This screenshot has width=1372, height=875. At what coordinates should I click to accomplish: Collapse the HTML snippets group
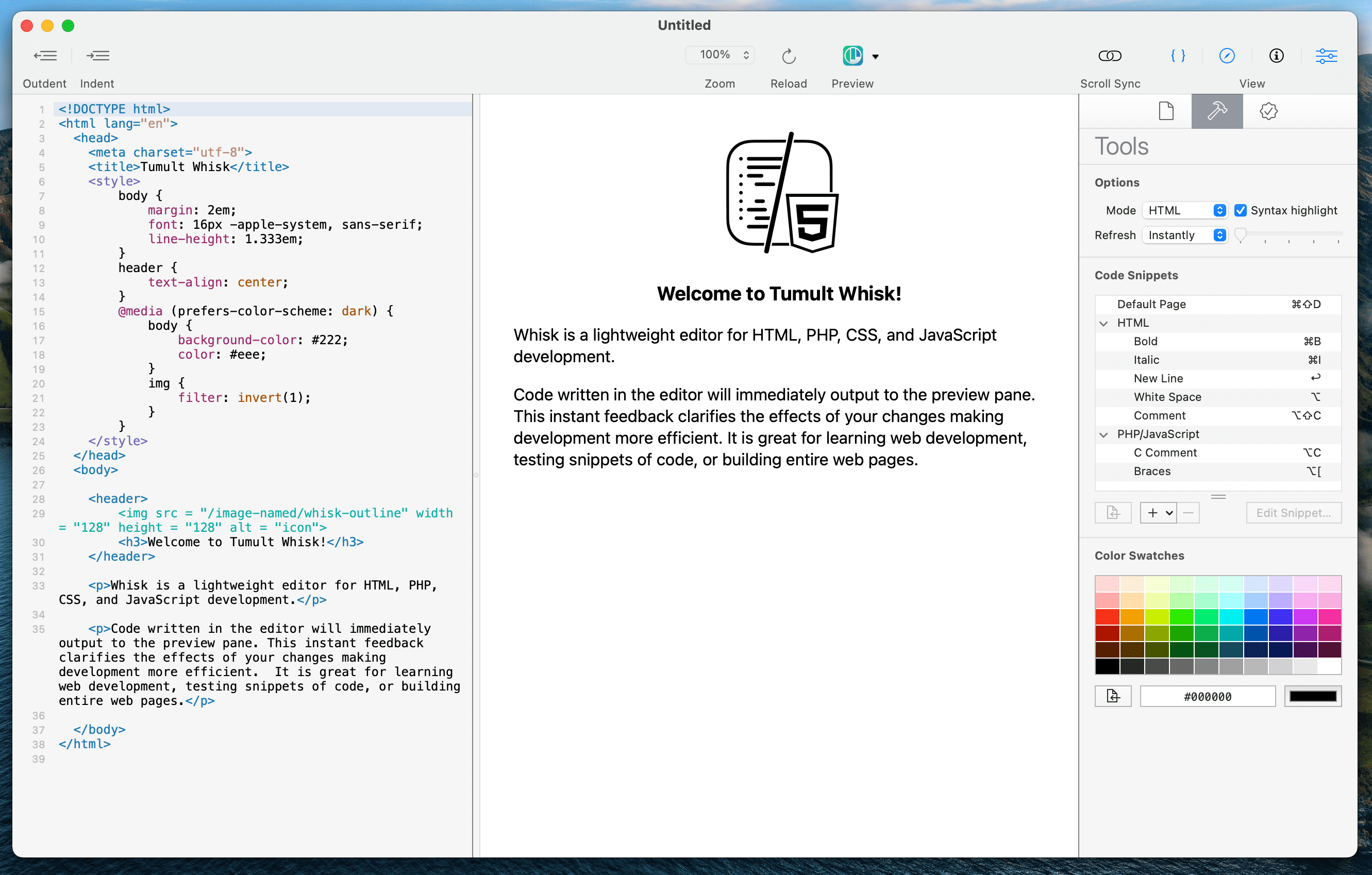1103,323
